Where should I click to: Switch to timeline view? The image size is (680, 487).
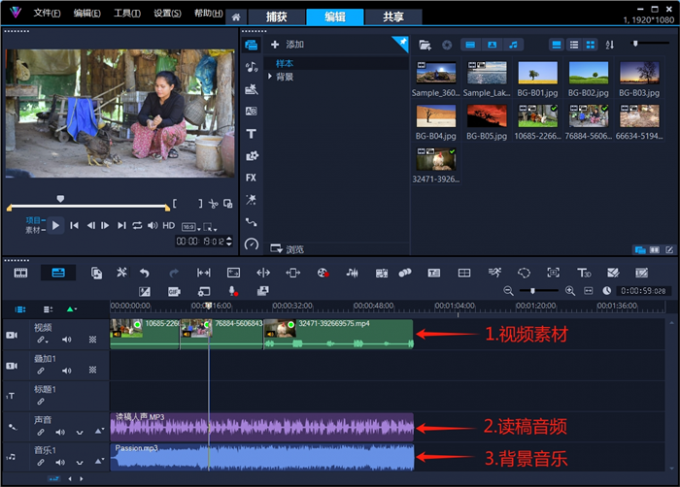click(x=58, y=273)
